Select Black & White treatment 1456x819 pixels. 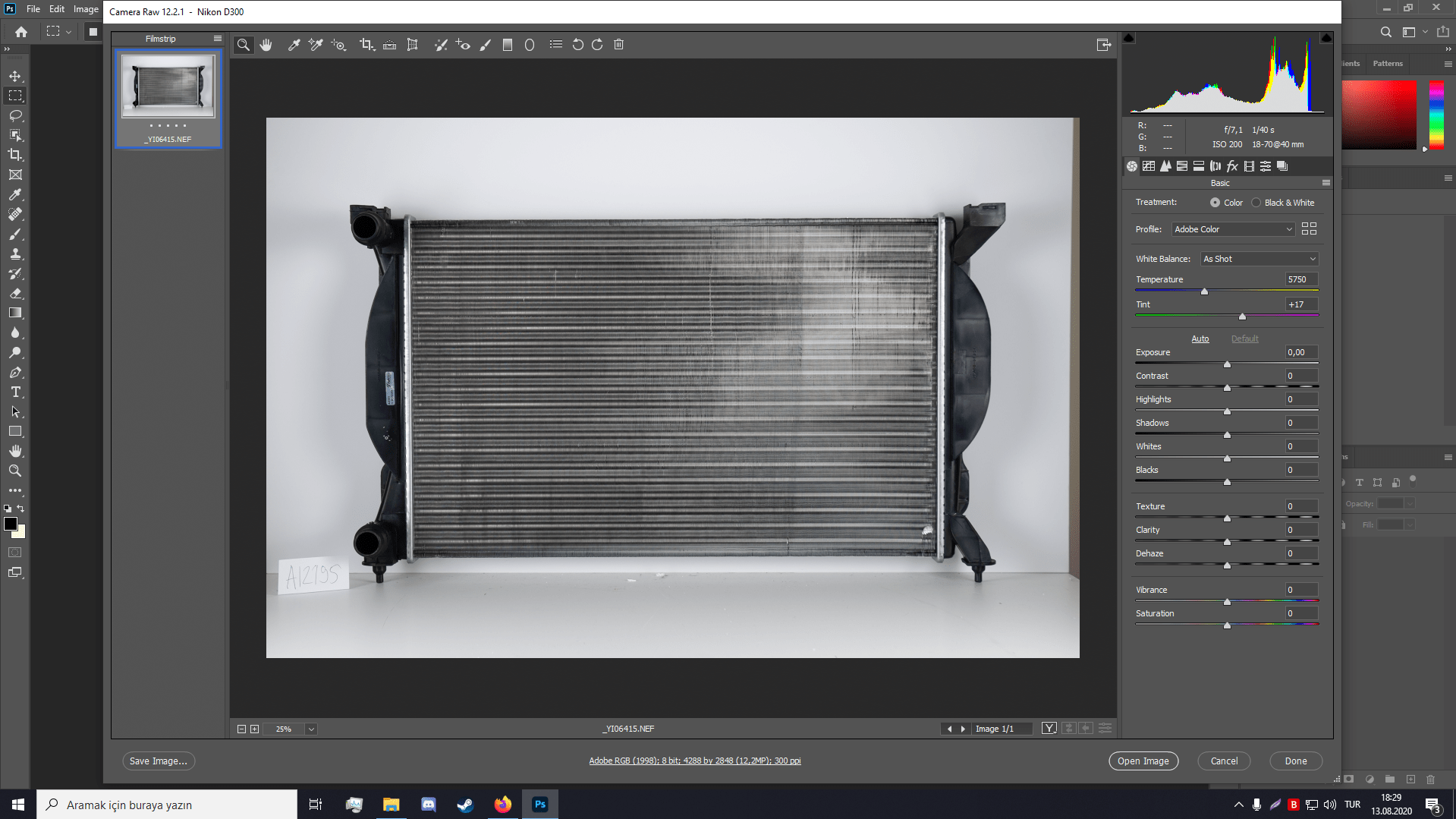point(1256,203)
